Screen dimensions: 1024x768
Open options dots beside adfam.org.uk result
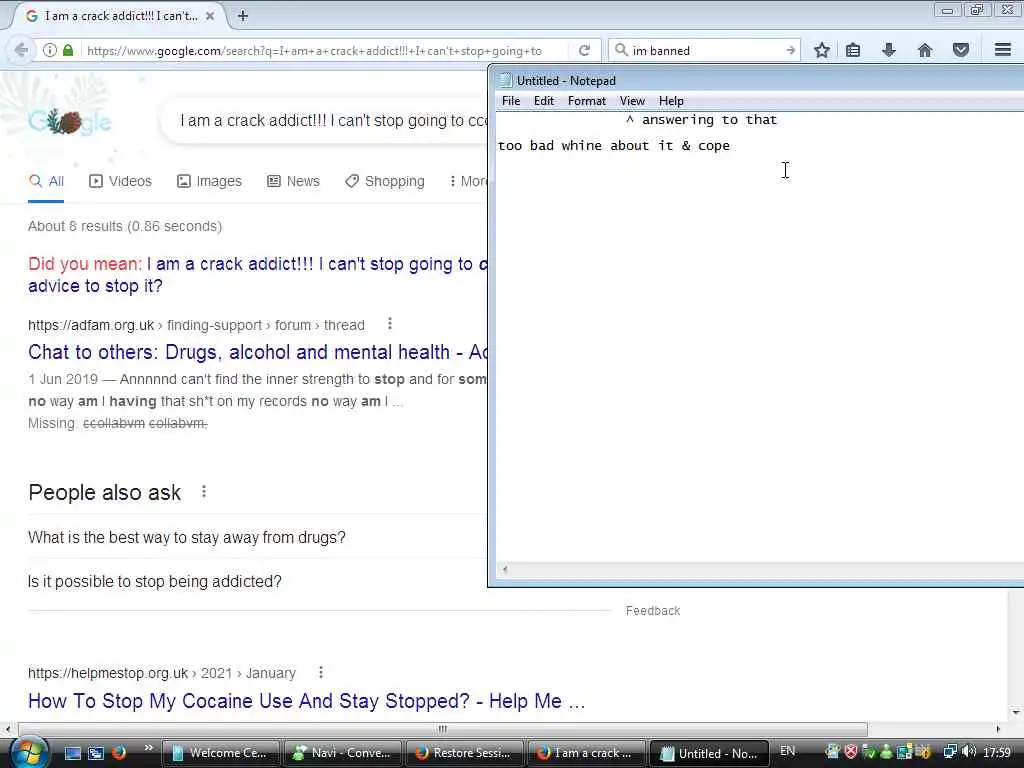(389, 323)
